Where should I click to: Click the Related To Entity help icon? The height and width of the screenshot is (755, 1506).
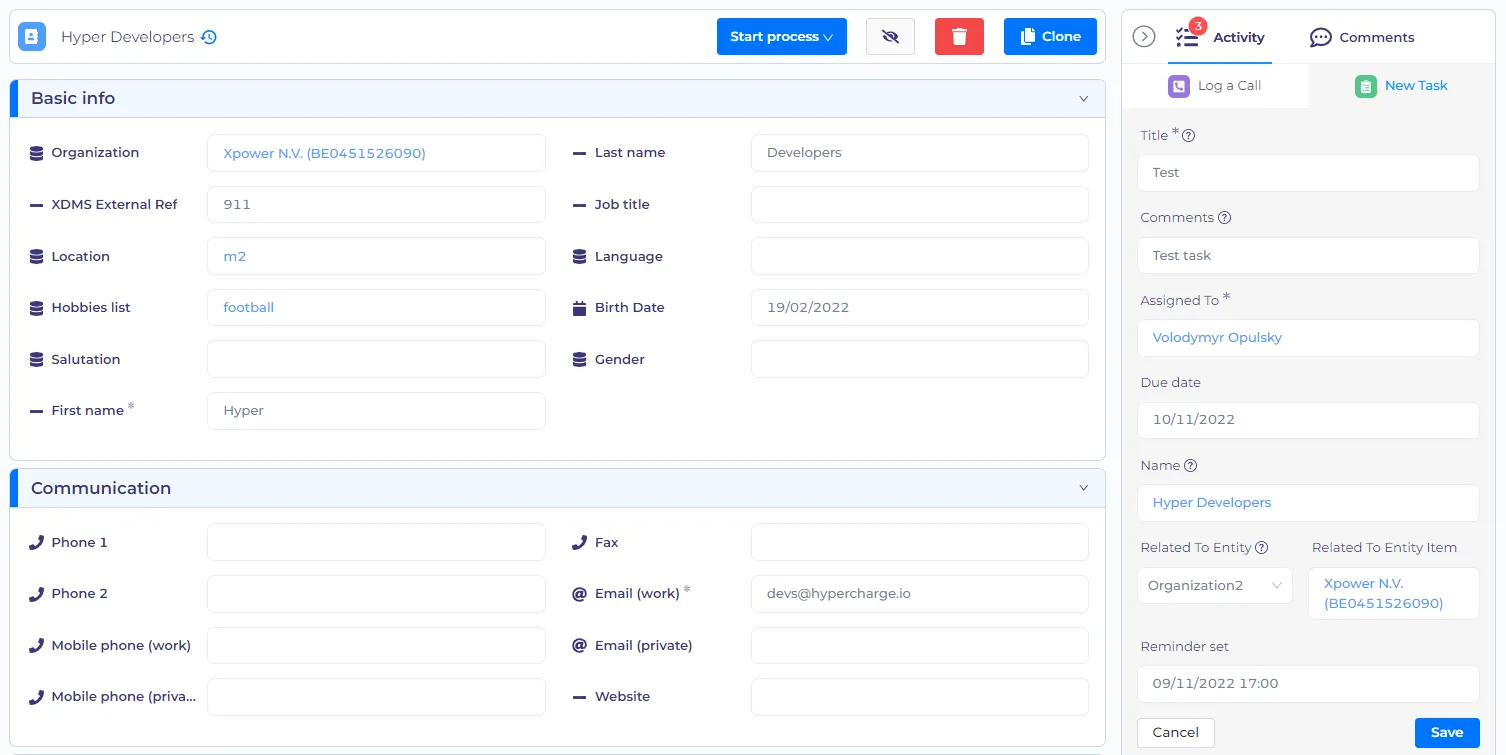[x=1262, y=548]
